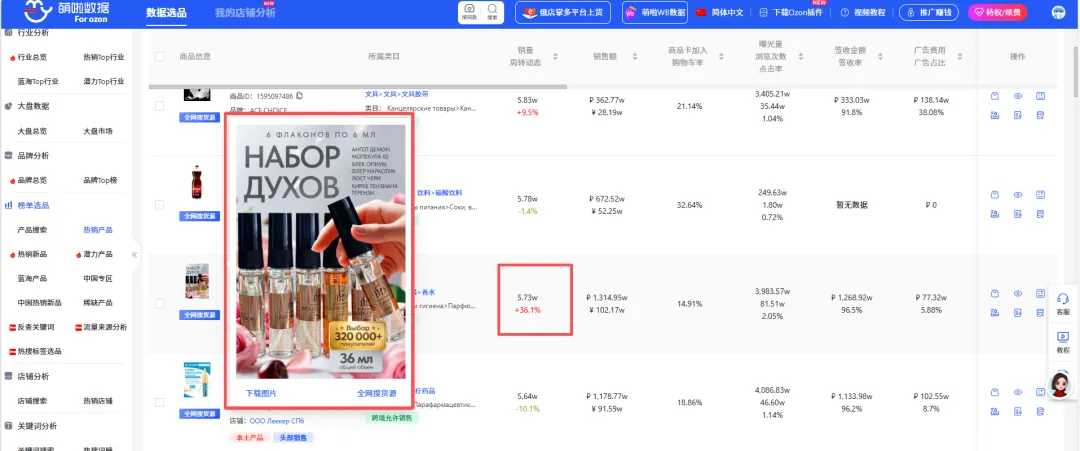Open store link ООО Леккер СПб

[276, 421]
